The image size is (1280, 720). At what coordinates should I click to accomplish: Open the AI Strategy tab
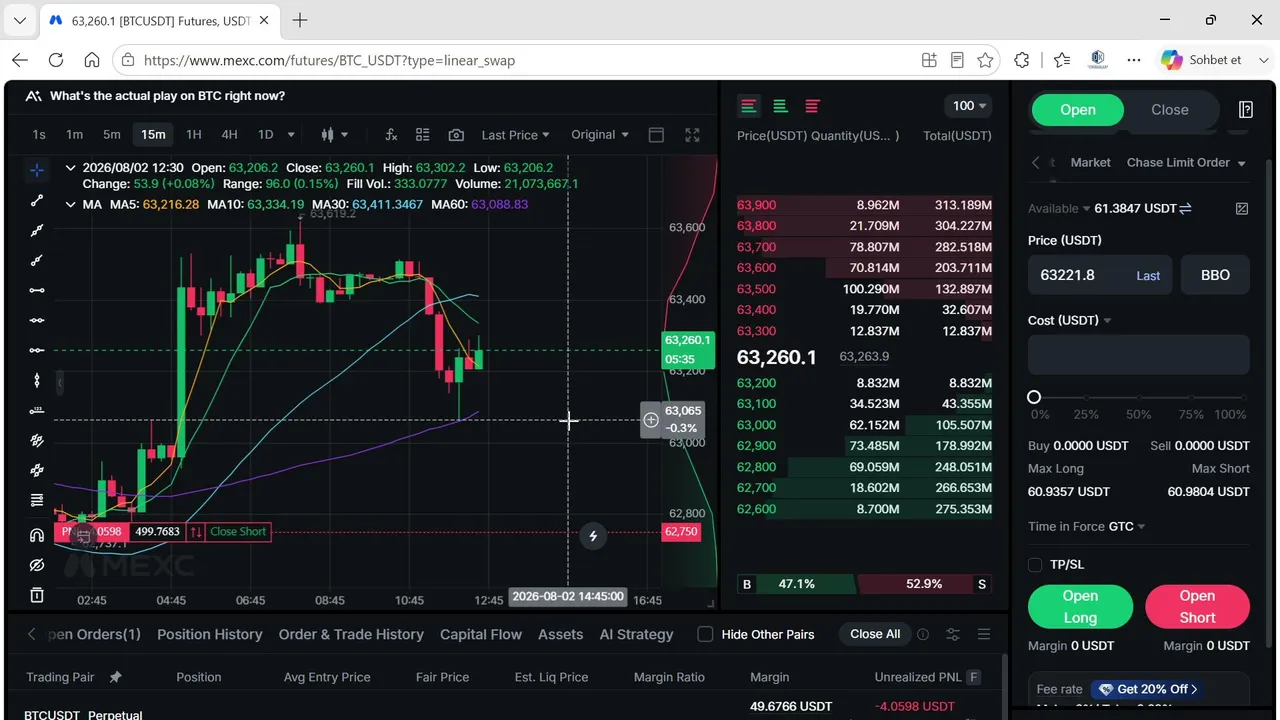(636, 634)
